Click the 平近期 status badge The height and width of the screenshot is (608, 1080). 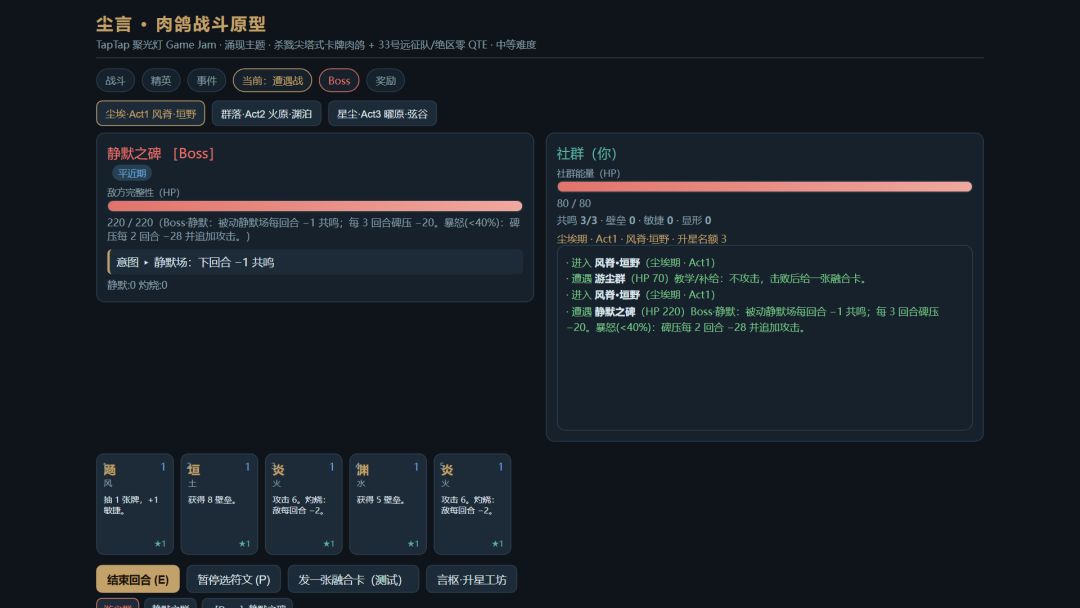[132, 173]
